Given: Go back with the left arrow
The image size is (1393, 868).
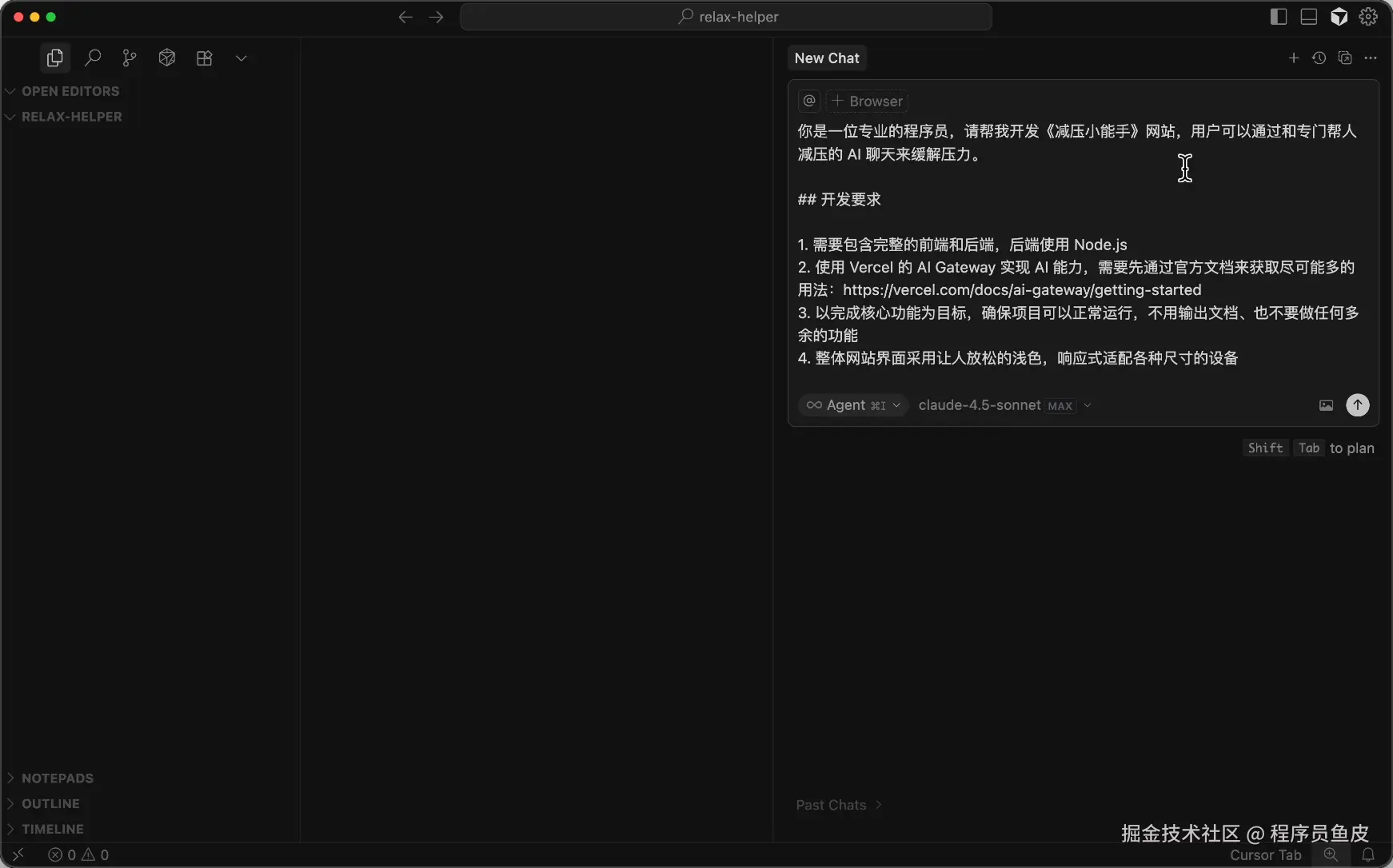Looking at the screenshot, I should point(405,17).
